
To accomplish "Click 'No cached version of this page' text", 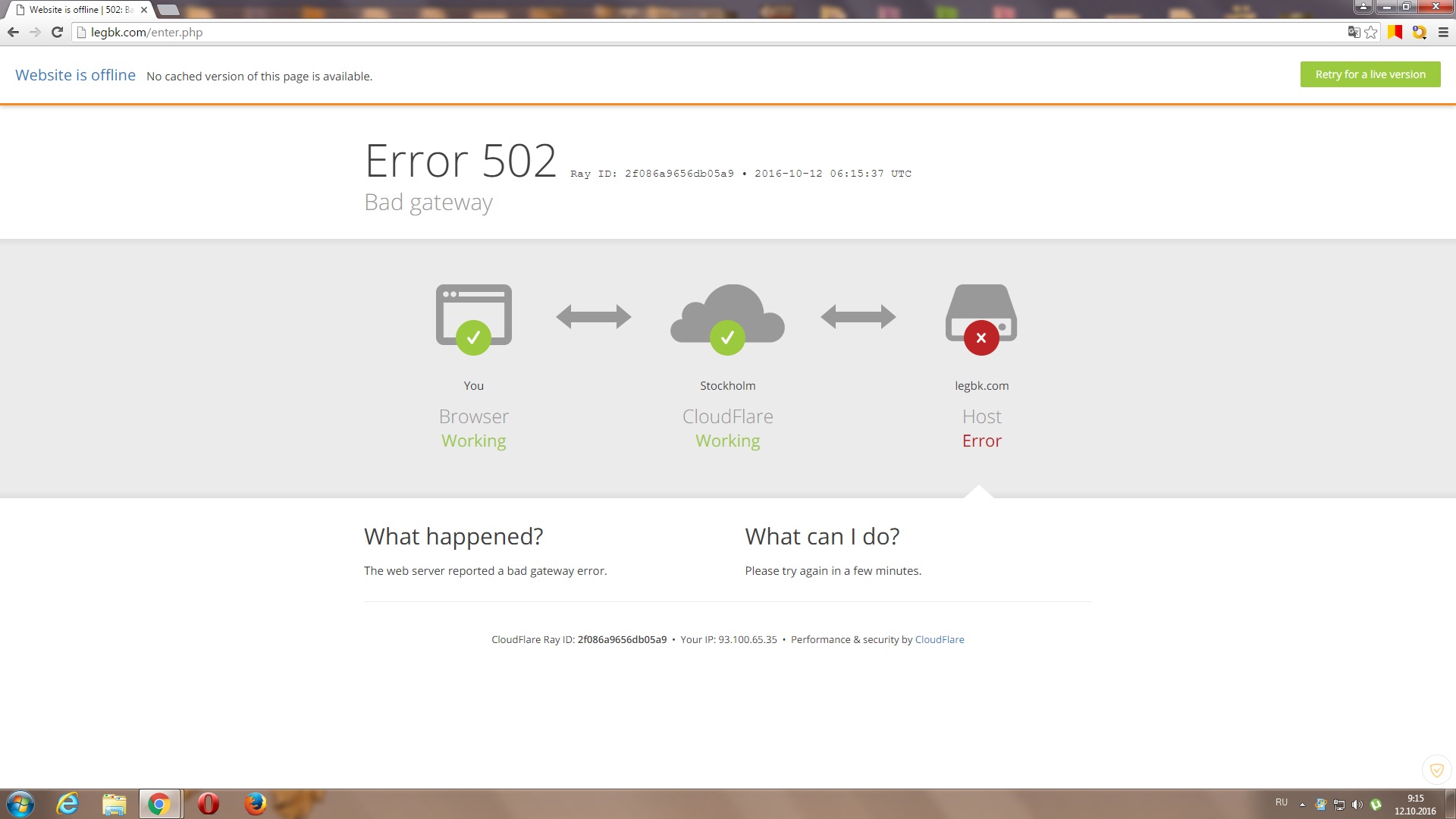I will click(259, 76).
